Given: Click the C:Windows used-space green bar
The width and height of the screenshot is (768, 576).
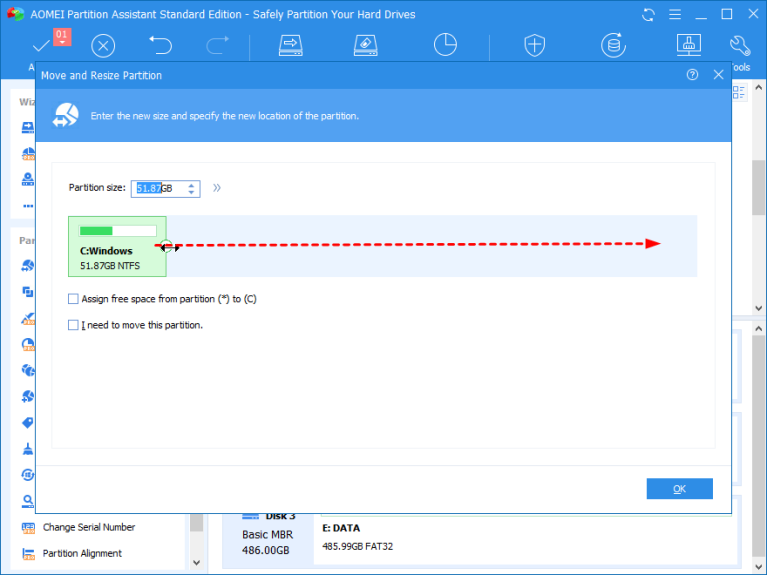Looking at the screenshot, I should click(96, 231).
